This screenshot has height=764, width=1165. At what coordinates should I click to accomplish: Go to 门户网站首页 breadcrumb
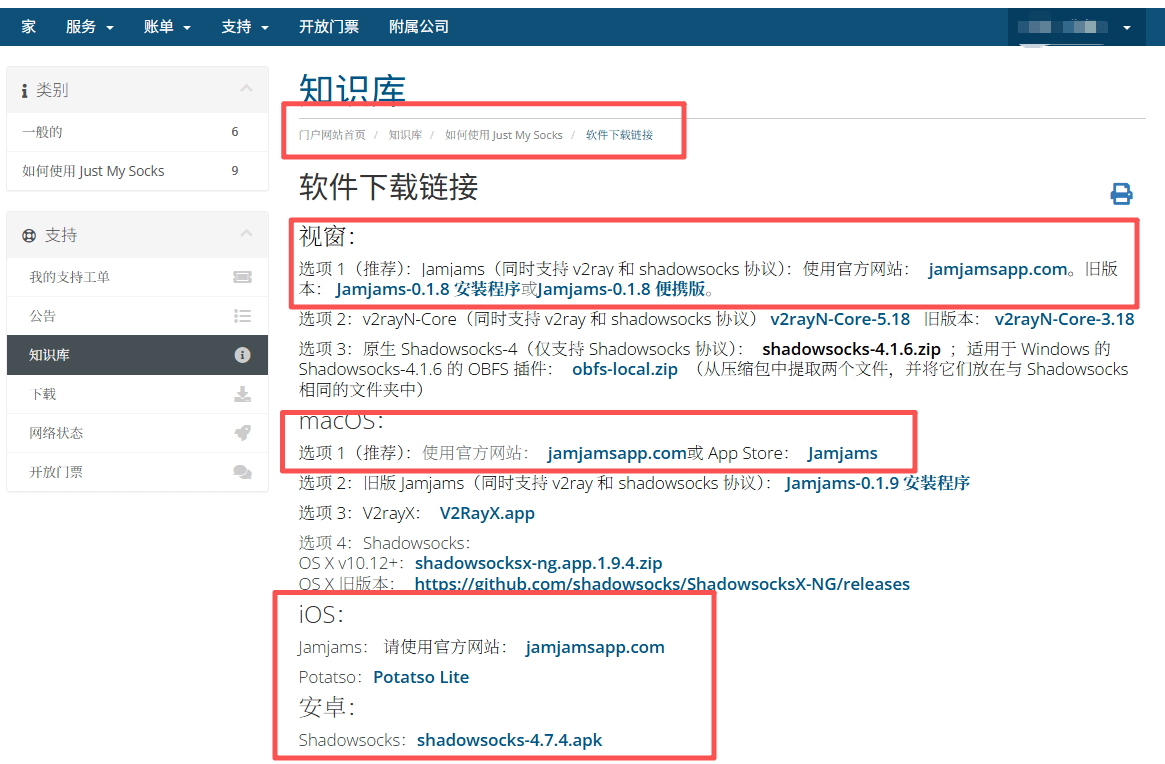[x=332, y=135]
